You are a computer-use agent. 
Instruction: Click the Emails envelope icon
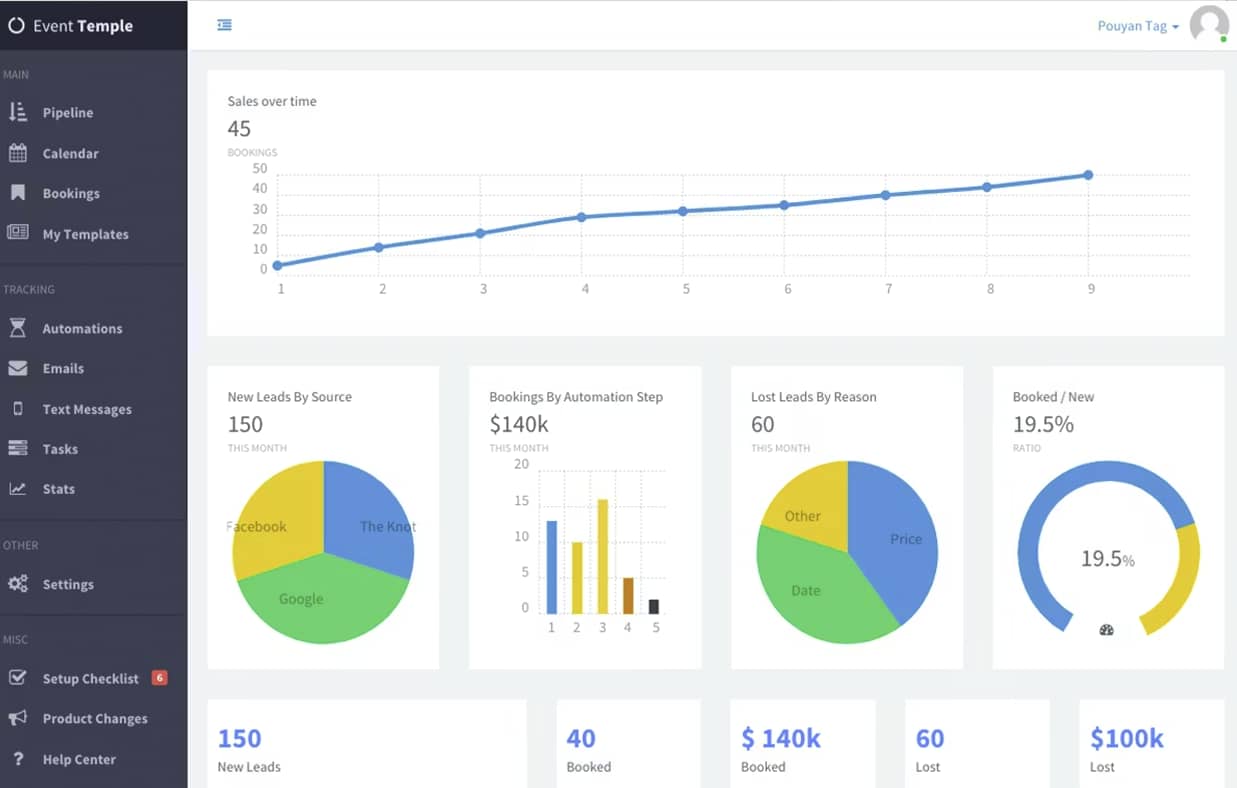[18, 368]
